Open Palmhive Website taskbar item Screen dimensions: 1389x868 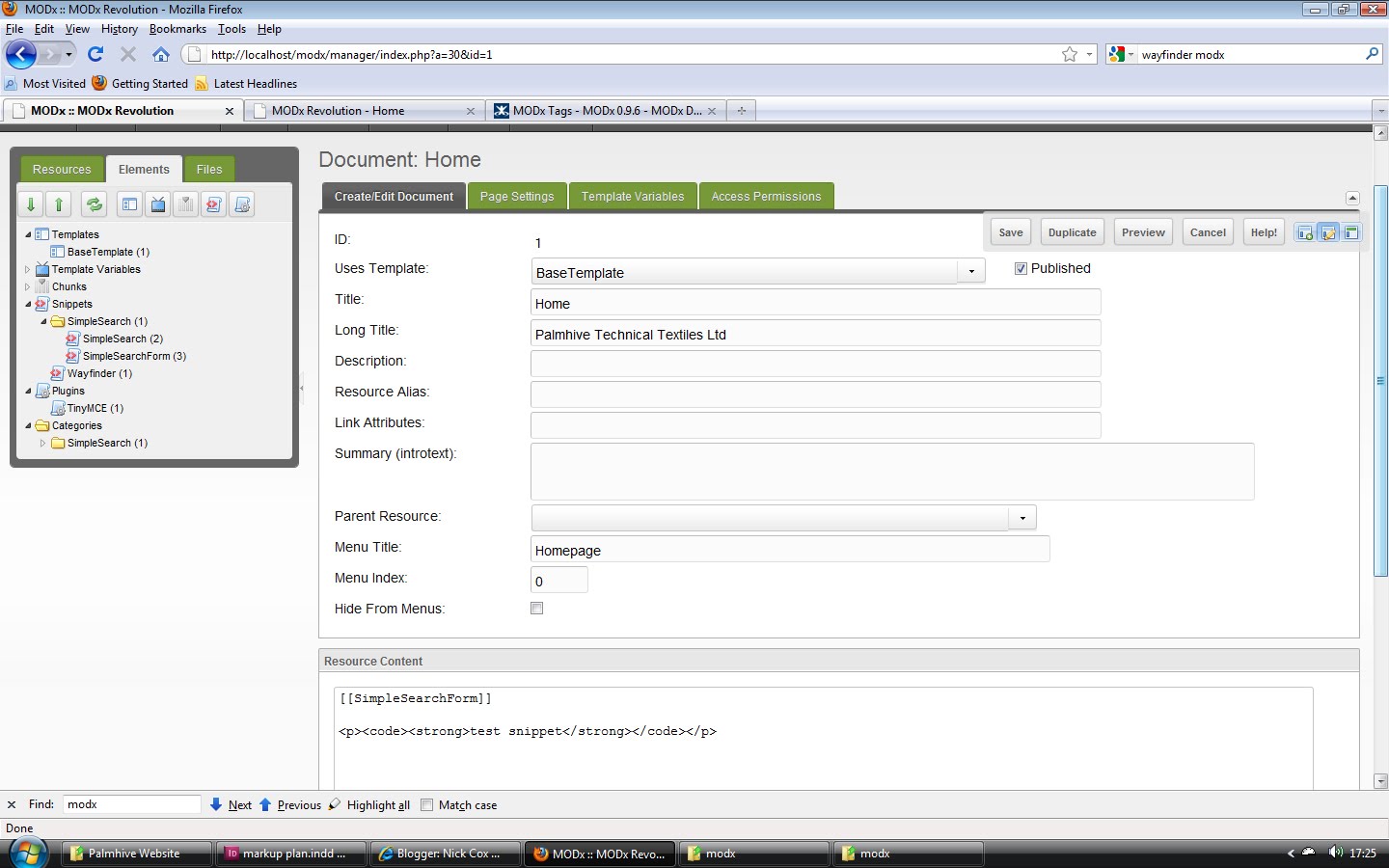point(137,854)
